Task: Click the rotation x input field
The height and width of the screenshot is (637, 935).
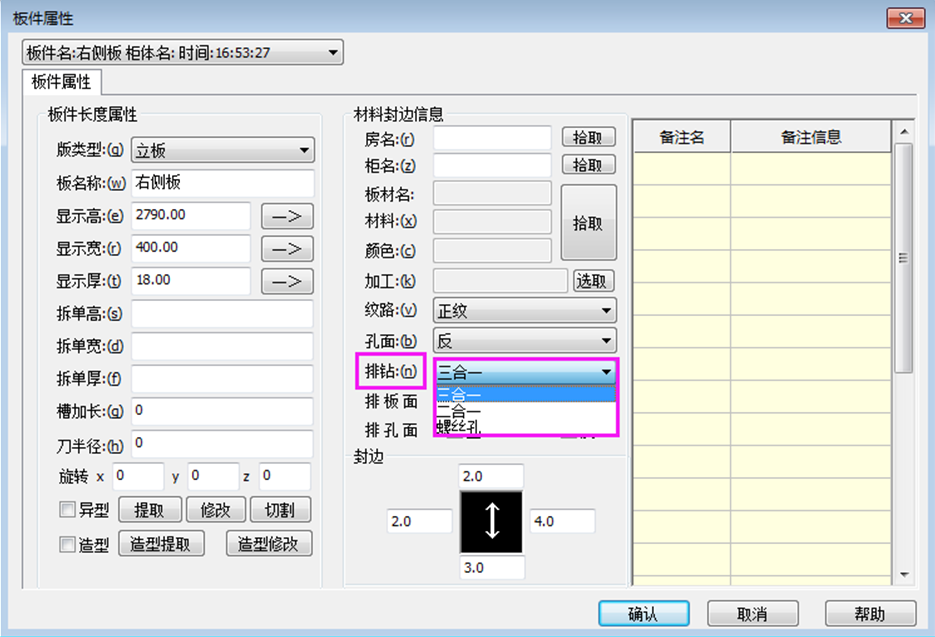Action: [x=138, y=476]
